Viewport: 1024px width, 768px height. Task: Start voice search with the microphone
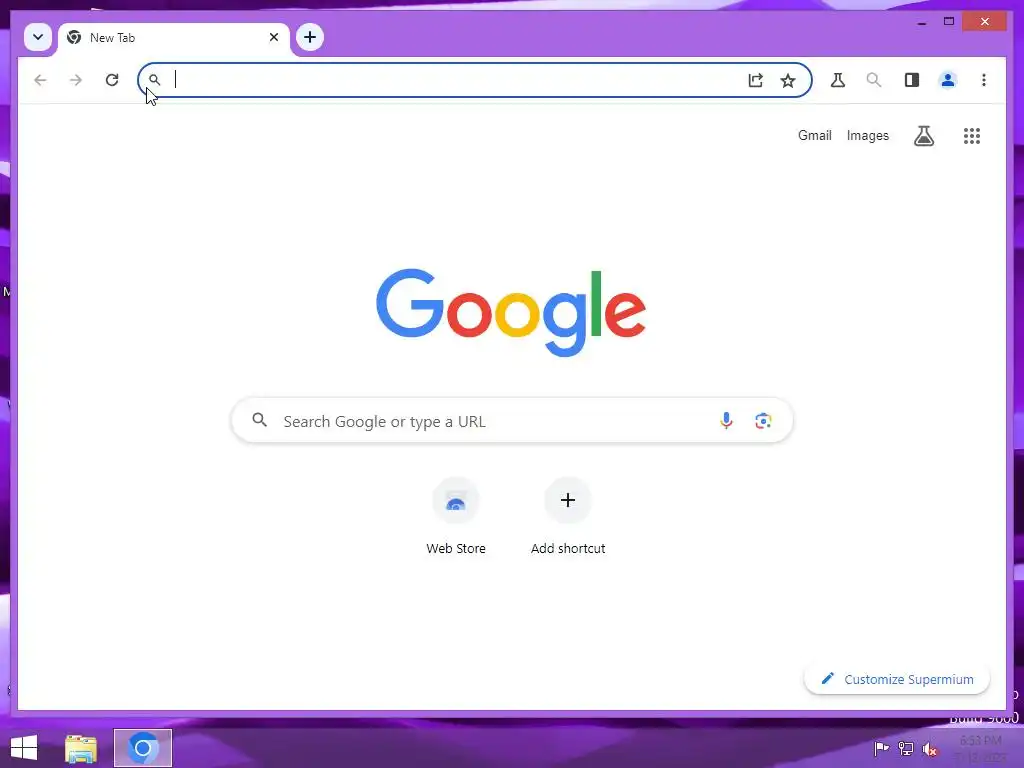click(726, 421)
